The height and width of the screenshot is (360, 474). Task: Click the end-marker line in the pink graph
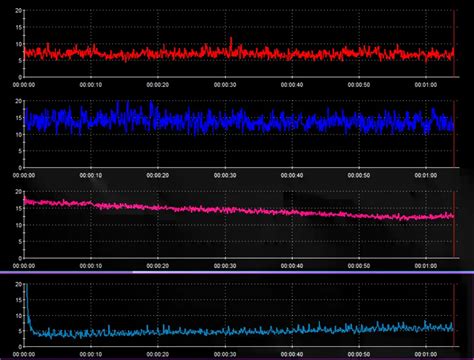click(x=454, y=224)
